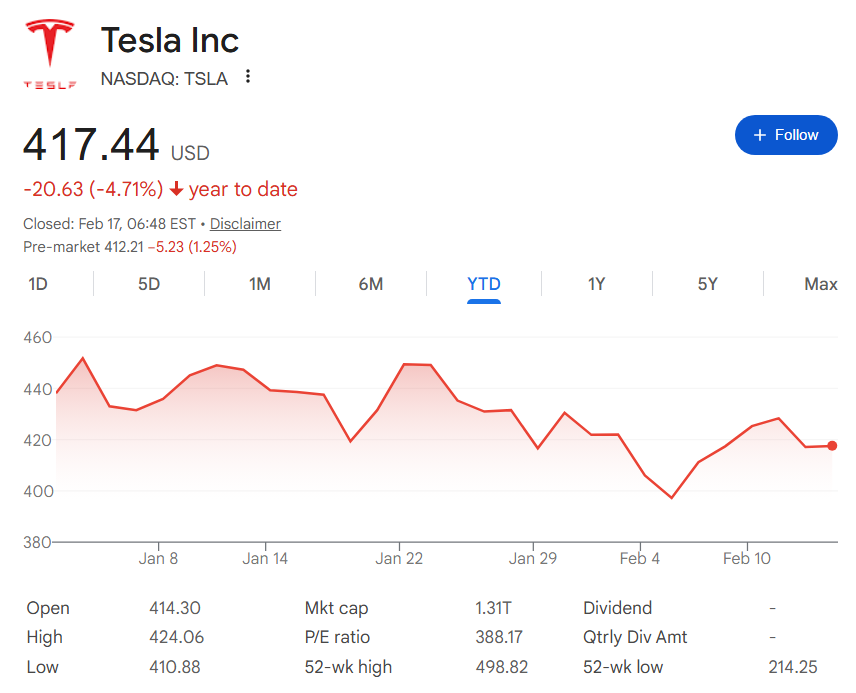Click the red down arrow beside year to date
Viewport: 856px width, 693px height.
pyautogui.click(x=178, y=189)
